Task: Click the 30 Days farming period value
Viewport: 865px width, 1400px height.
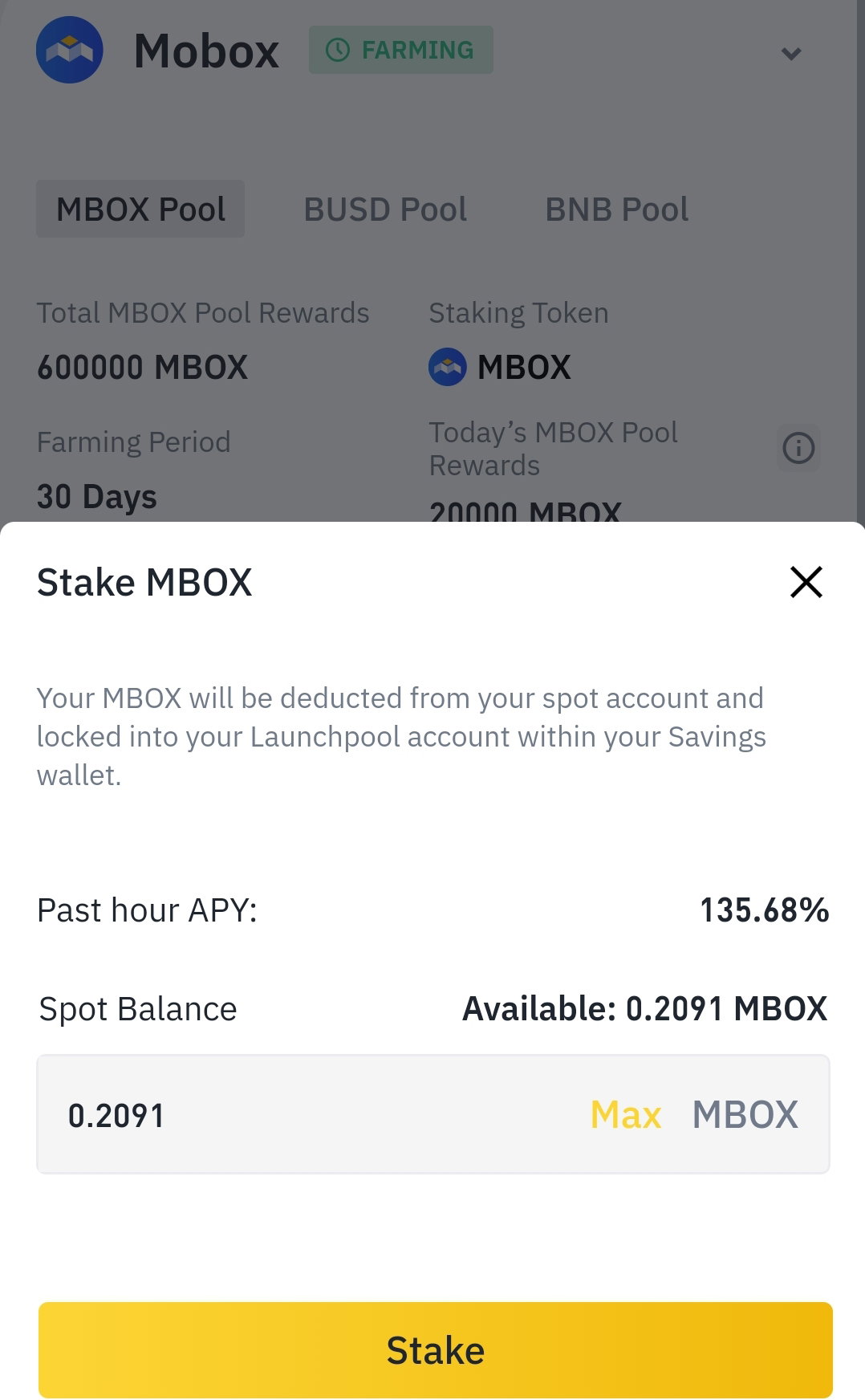Action: (97, 497)
